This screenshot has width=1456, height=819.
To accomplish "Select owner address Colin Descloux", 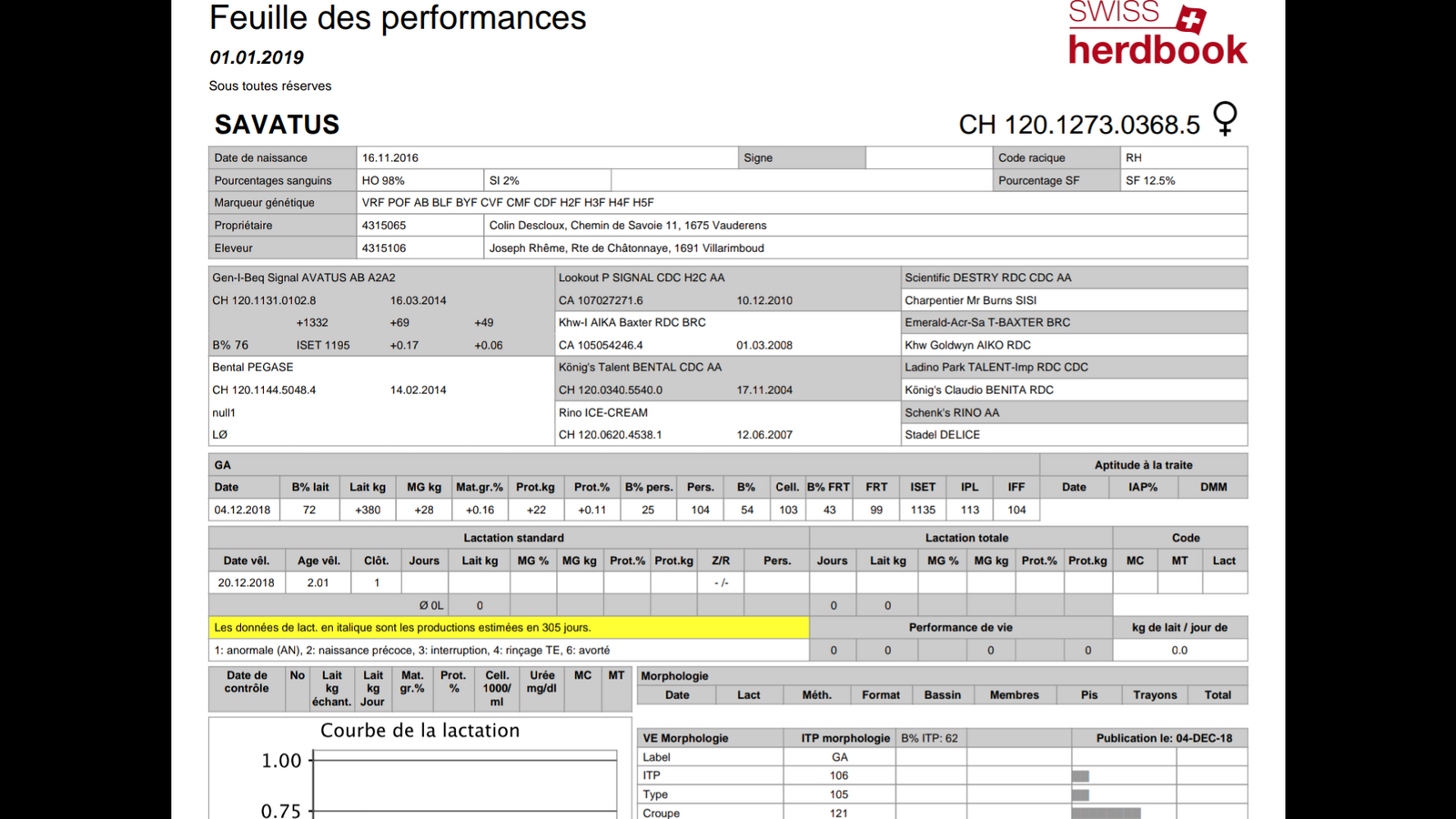I will [x=627, y=226].
